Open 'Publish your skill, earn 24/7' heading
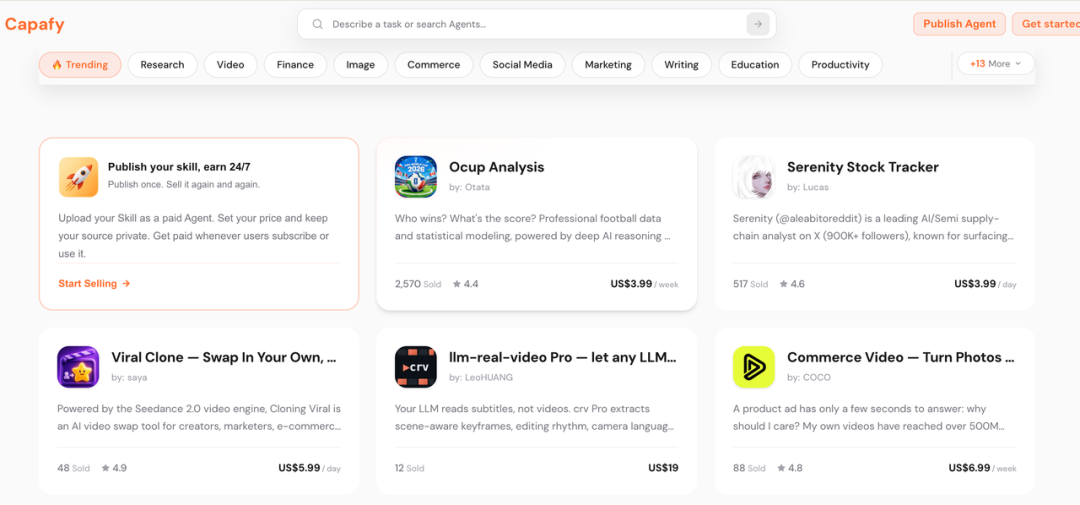This screenshot has width=1080, height=505. [178, 167]
